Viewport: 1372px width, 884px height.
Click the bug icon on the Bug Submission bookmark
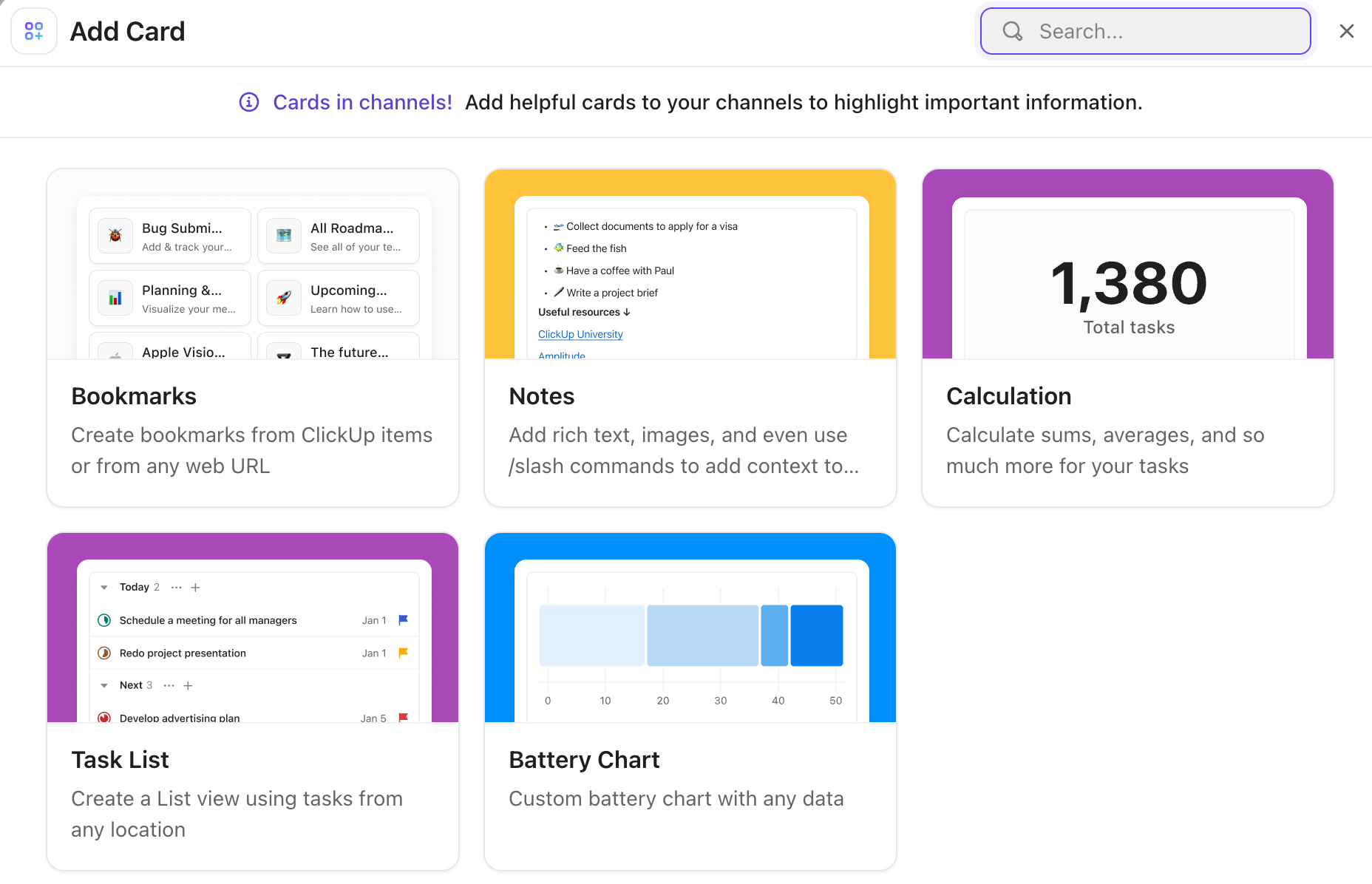pyautogui.click(x=115, y=235)
